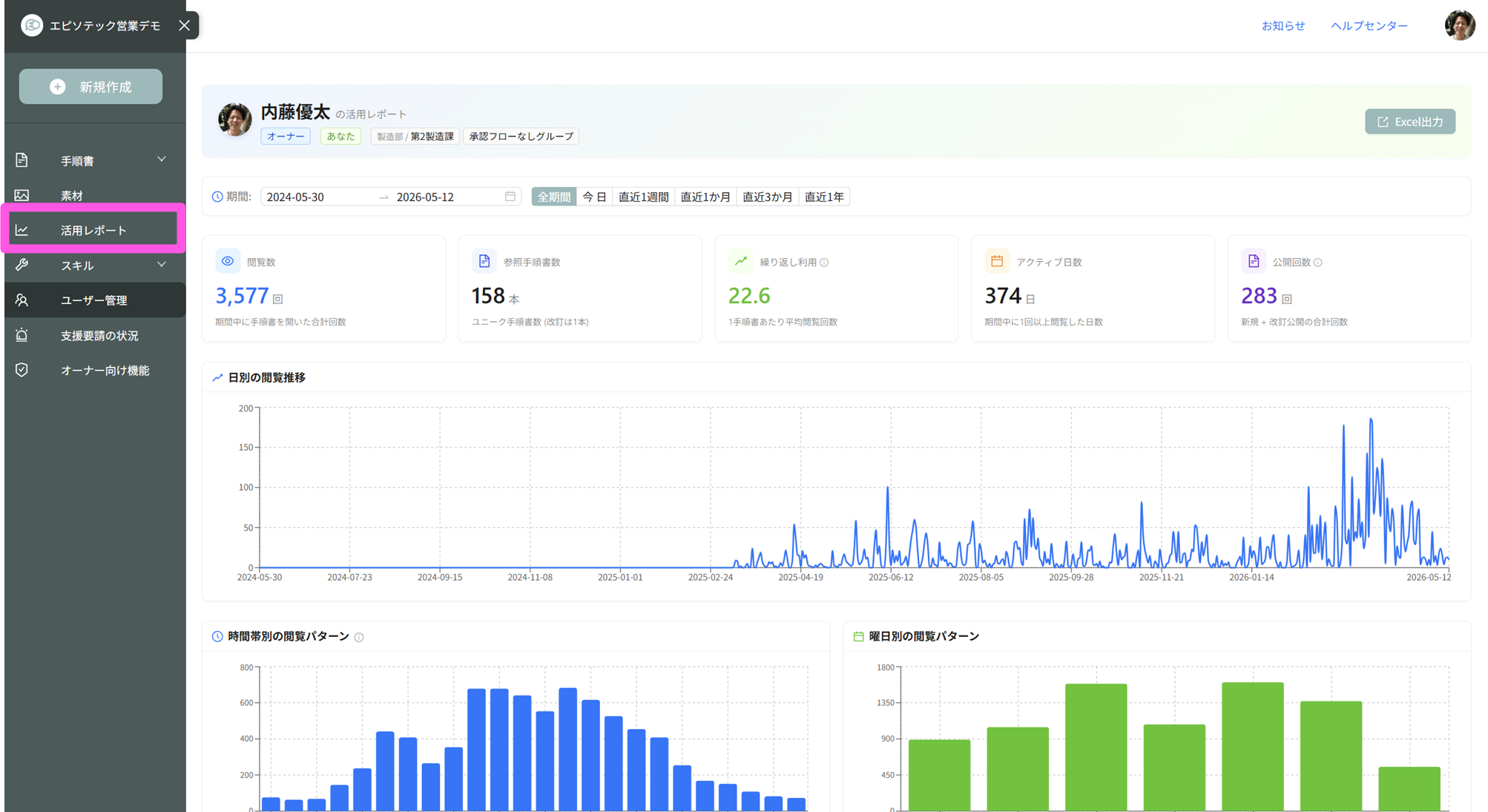Click the オーナー向け機能 shield icon
Screen dimensions: 1488x812
pos(22,370)
